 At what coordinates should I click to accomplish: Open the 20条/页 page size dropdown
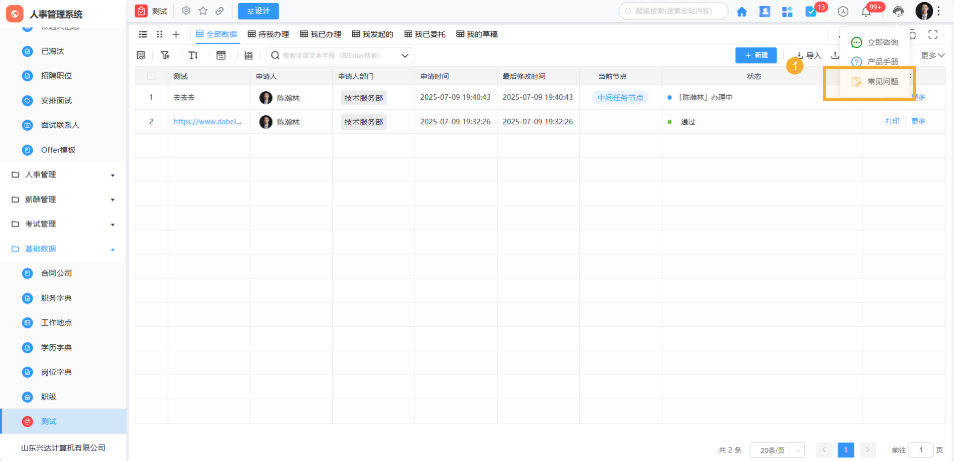(777, 450)
